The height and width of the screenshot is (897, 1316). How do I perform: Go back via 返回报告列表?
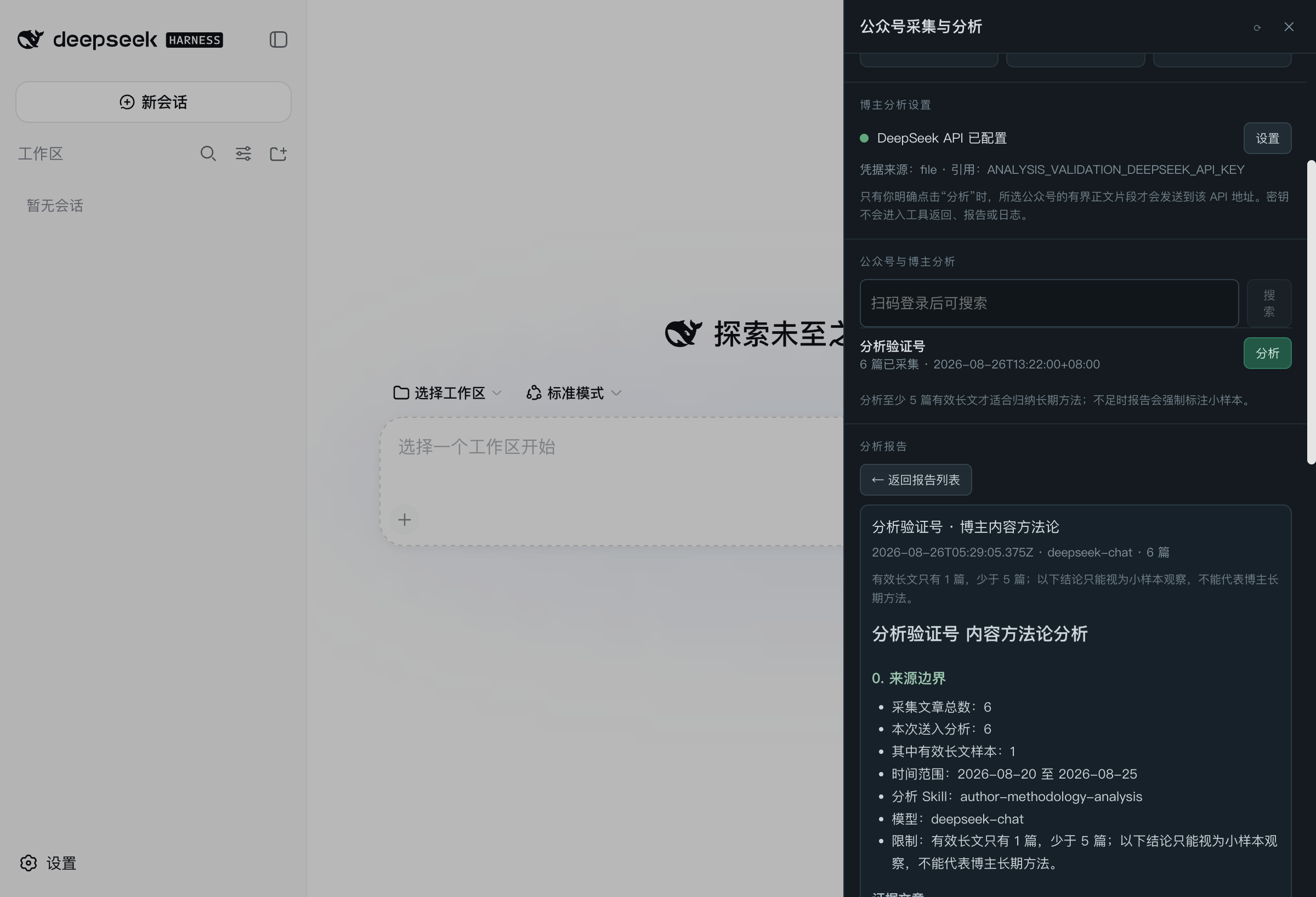pos(916,480)
